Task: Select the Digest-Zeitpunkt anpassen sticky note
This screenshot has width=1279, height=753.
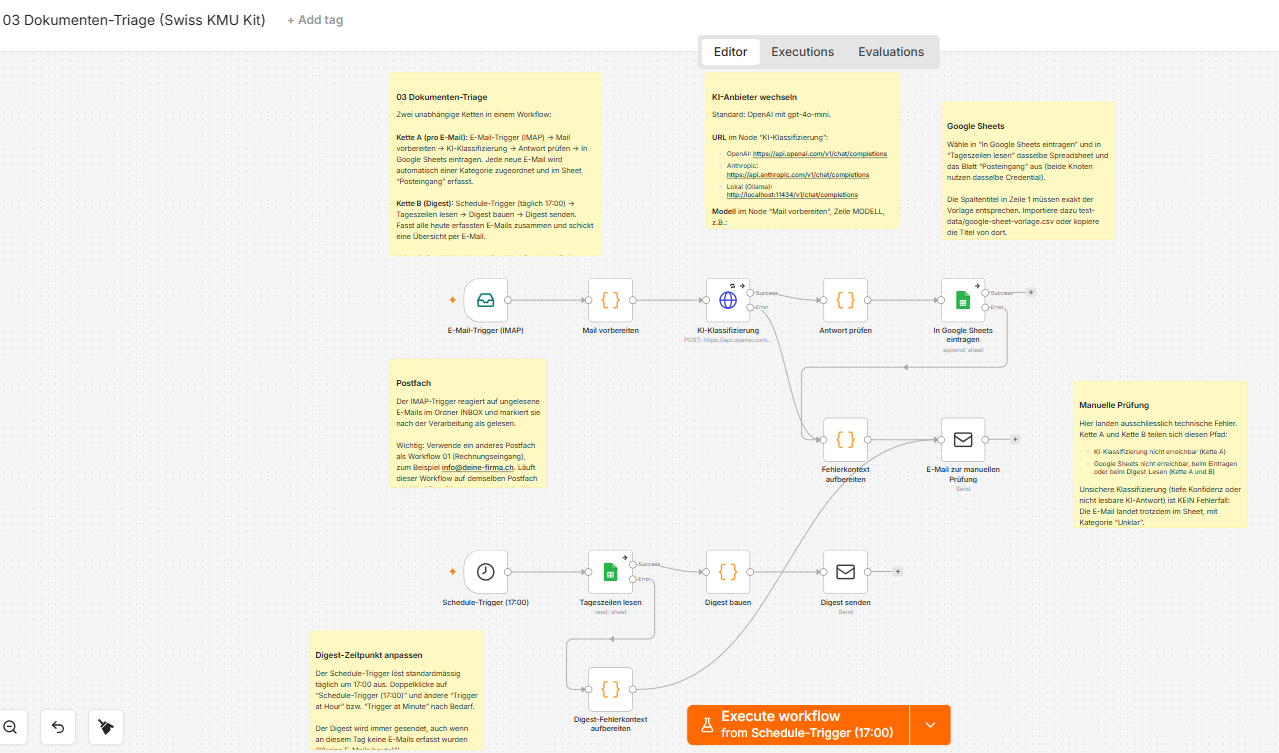Action: pos(396,691)
